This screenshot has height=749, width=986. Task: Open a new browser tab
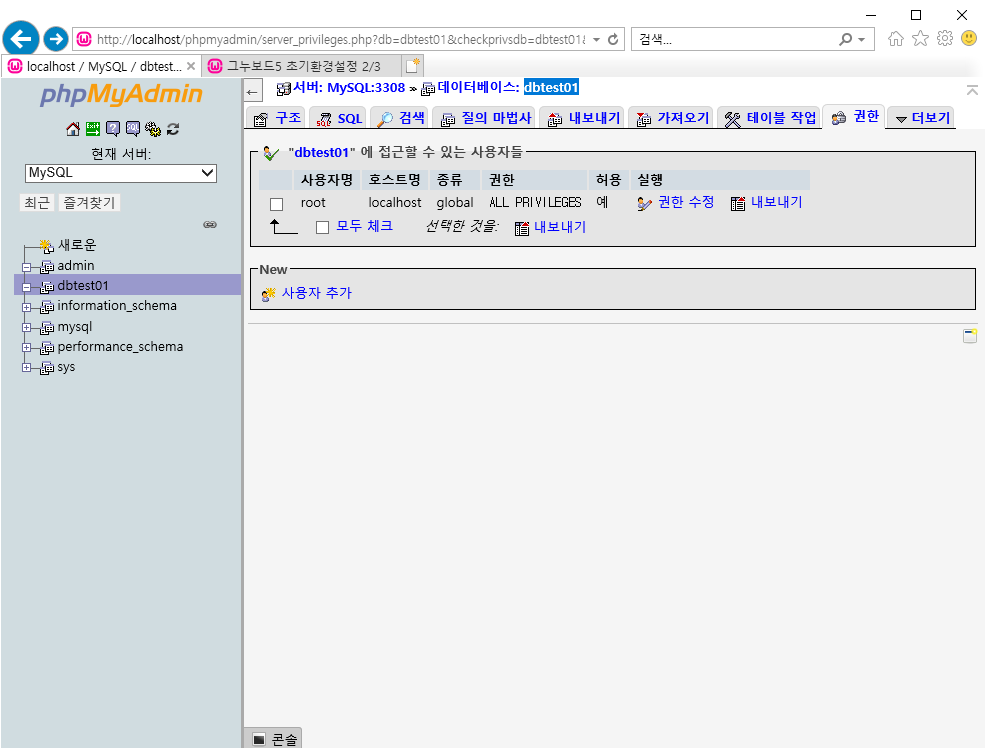[413, 66]
